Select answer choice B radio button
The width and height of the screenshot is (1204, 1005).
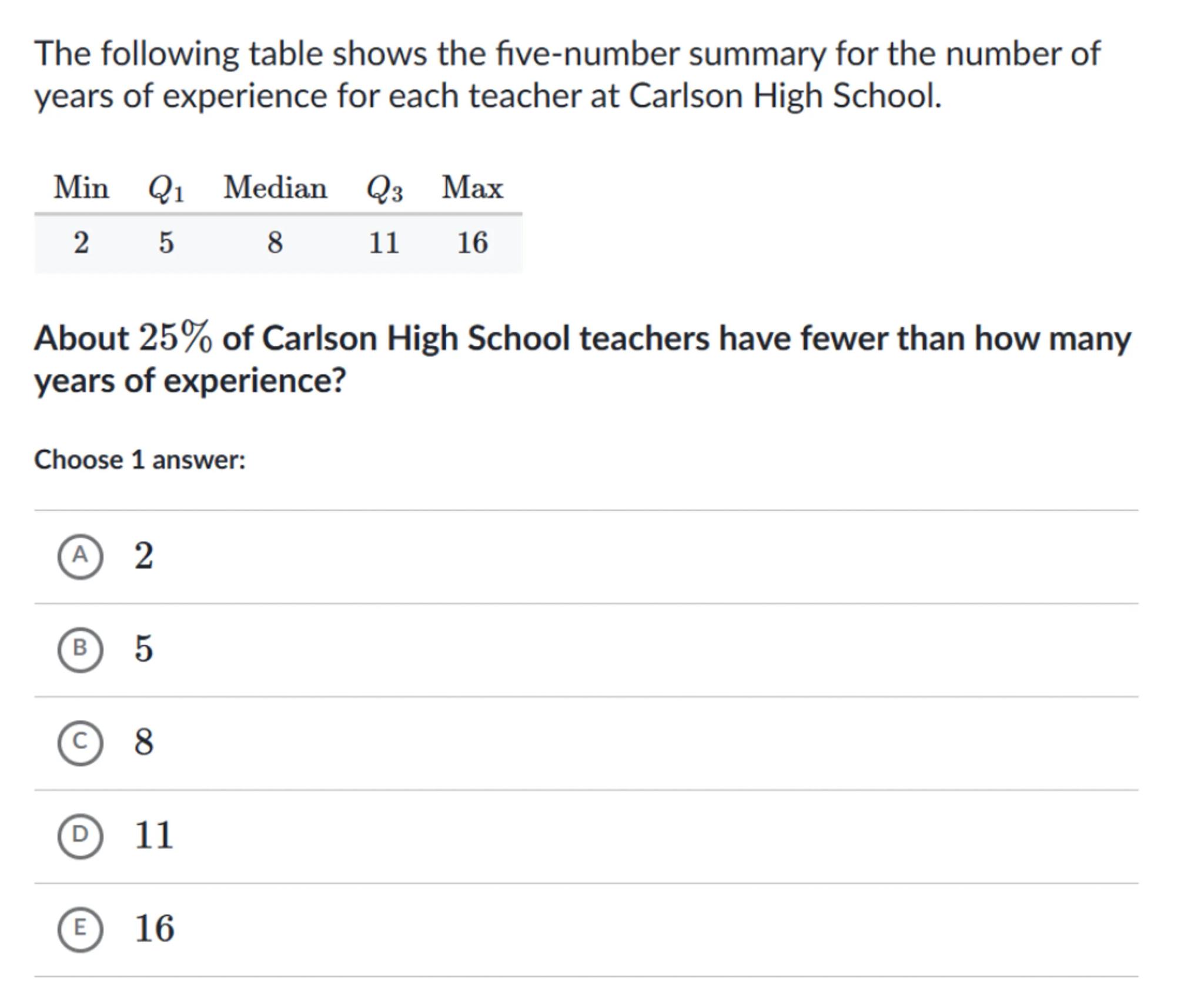click(80, 649)
